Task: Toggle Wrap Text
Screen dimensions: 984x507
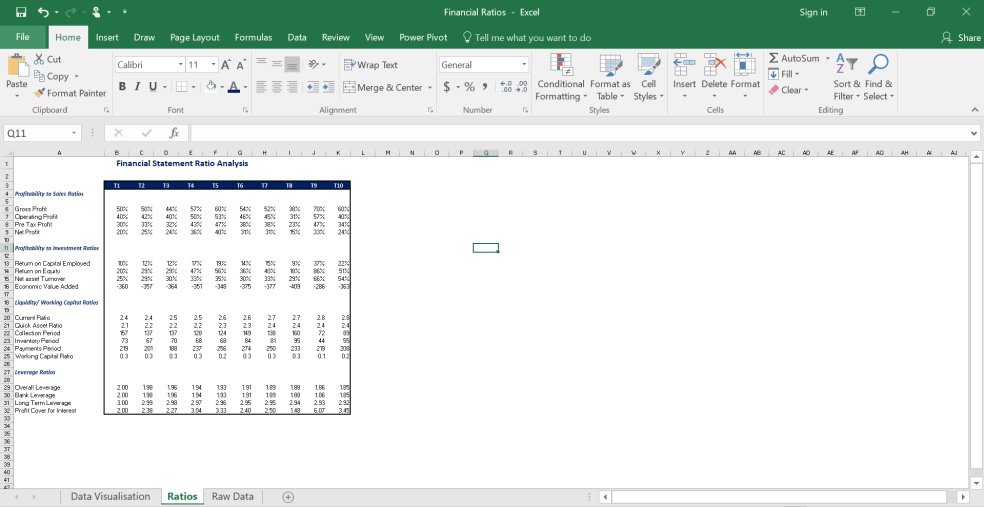Action: pos(371,65)
